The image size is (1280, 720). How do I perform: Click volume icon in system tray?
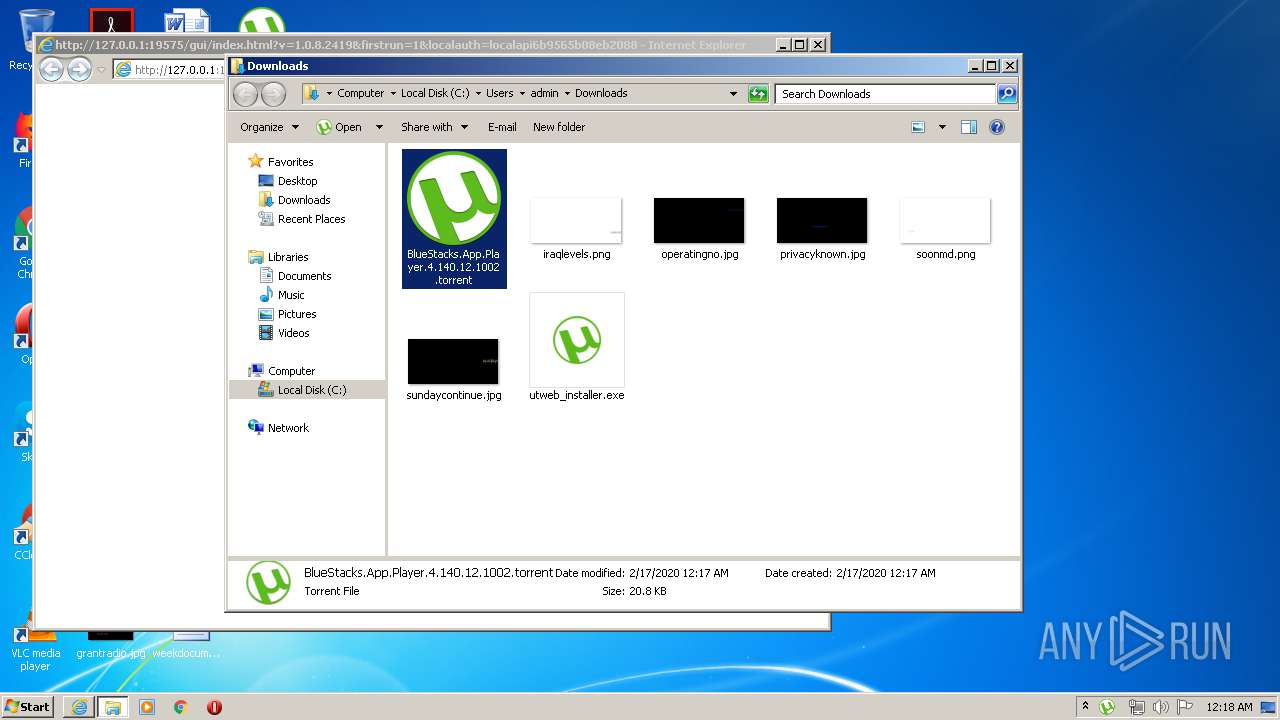coord(1160,707)
